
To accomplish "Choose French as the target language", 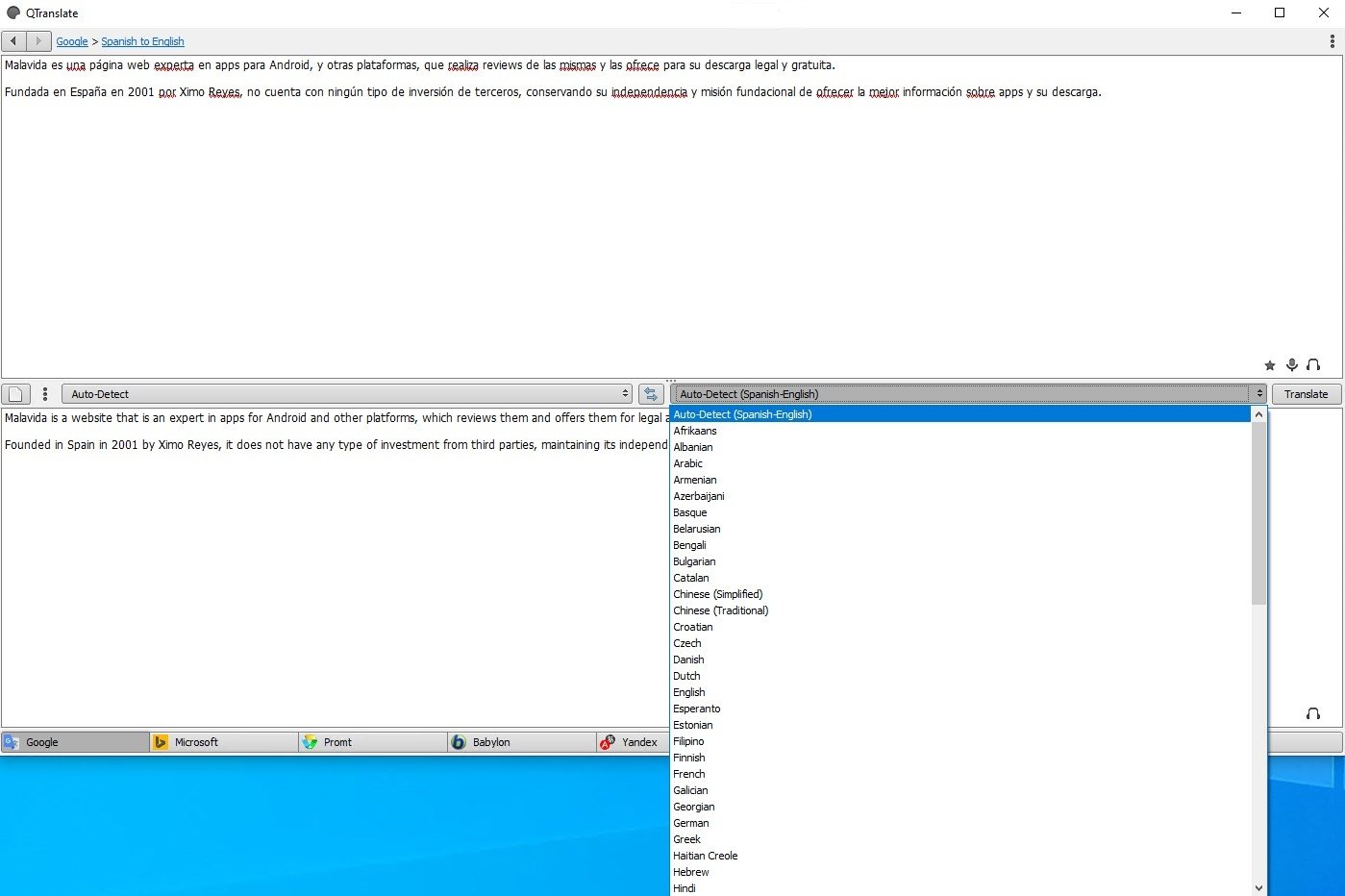I will coord(960,774).
